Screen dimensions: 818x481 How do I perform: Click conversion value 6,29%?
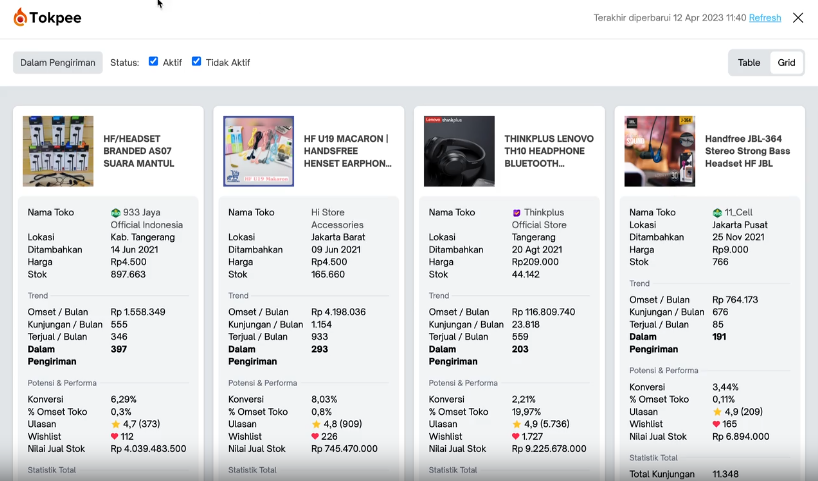coord(123,399)
